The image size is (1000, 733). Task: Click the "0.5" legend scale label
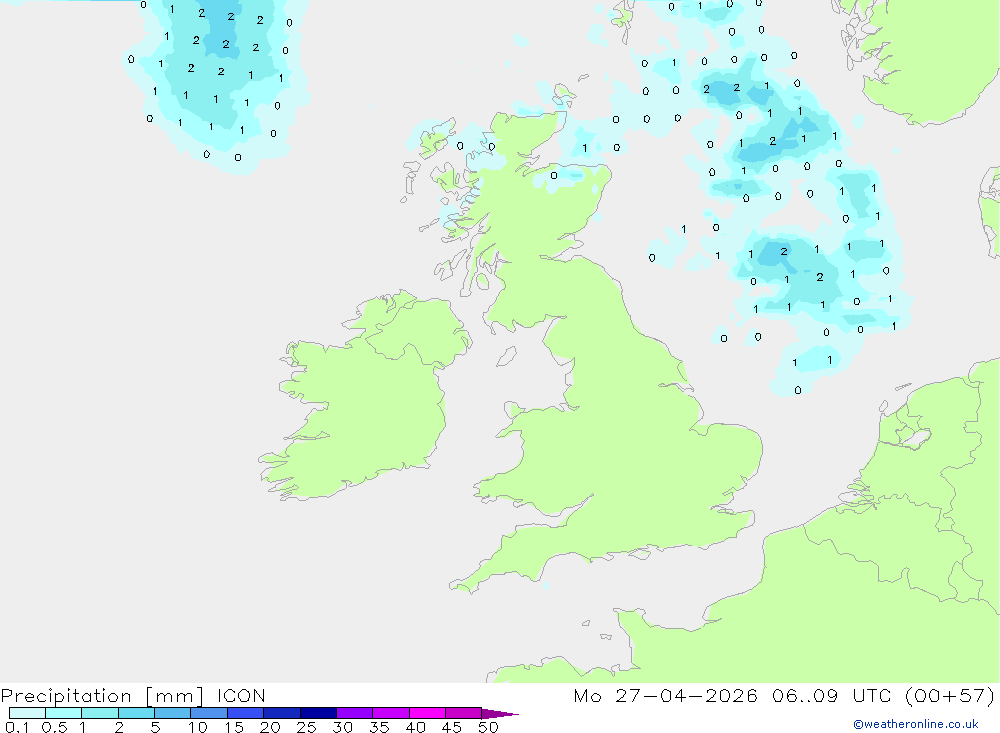click(54, 727)
